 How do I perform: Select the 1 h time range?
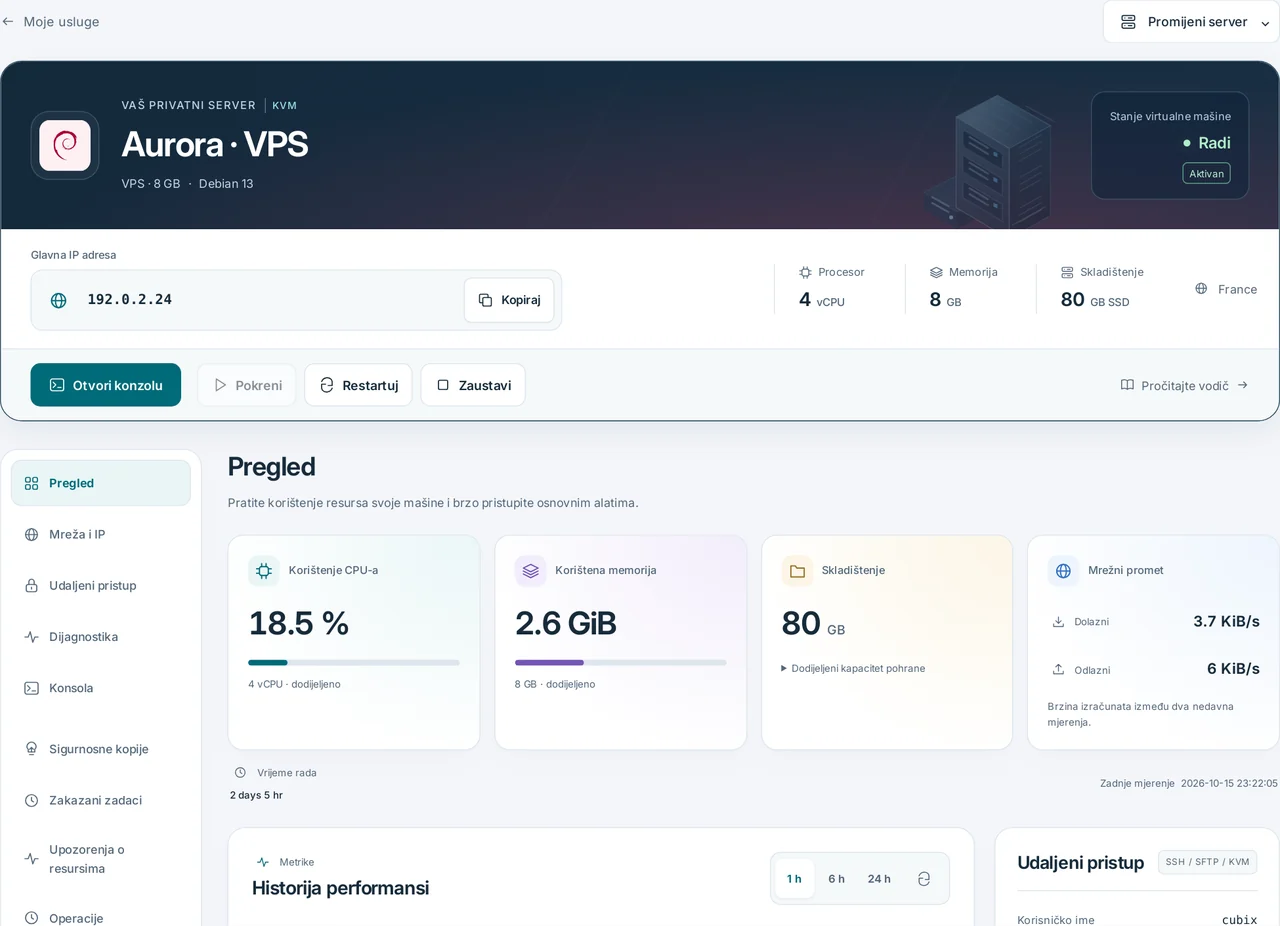(794, 879)
